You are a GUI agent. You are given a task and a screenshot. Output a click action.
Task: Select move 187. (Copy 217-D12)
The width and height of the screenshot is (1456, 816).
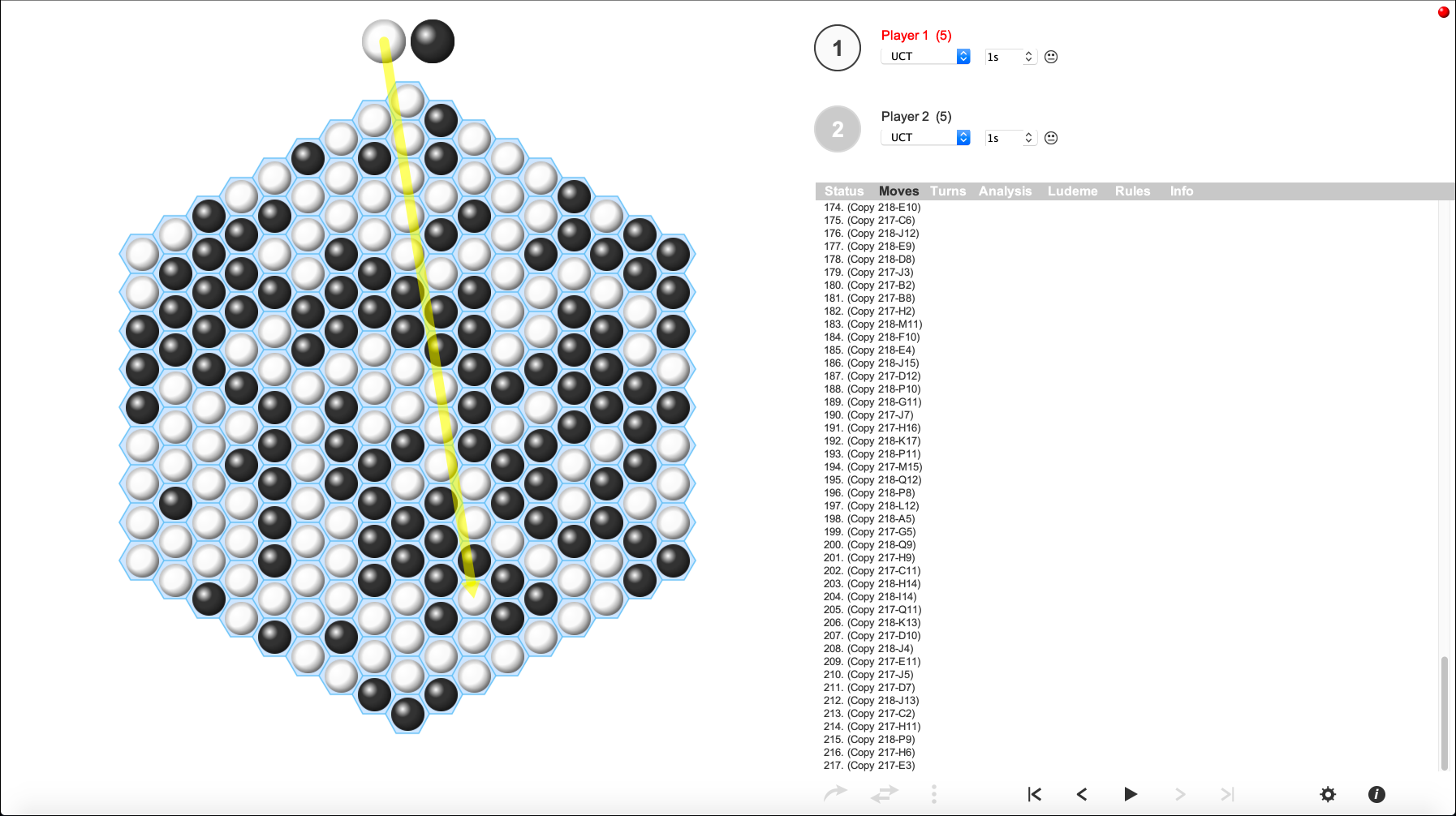pyautogui.click(x=872, y=376)
